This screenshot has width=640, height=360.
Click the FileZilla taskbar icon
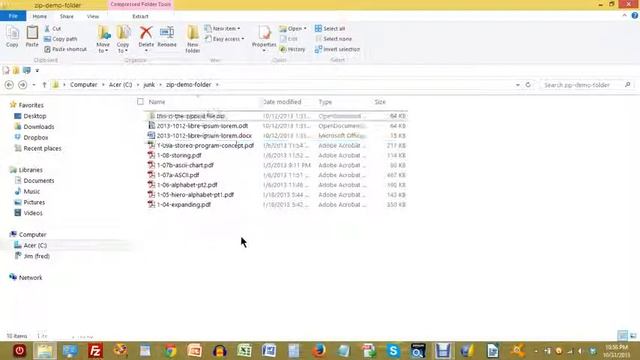click(x=95, y=351)
